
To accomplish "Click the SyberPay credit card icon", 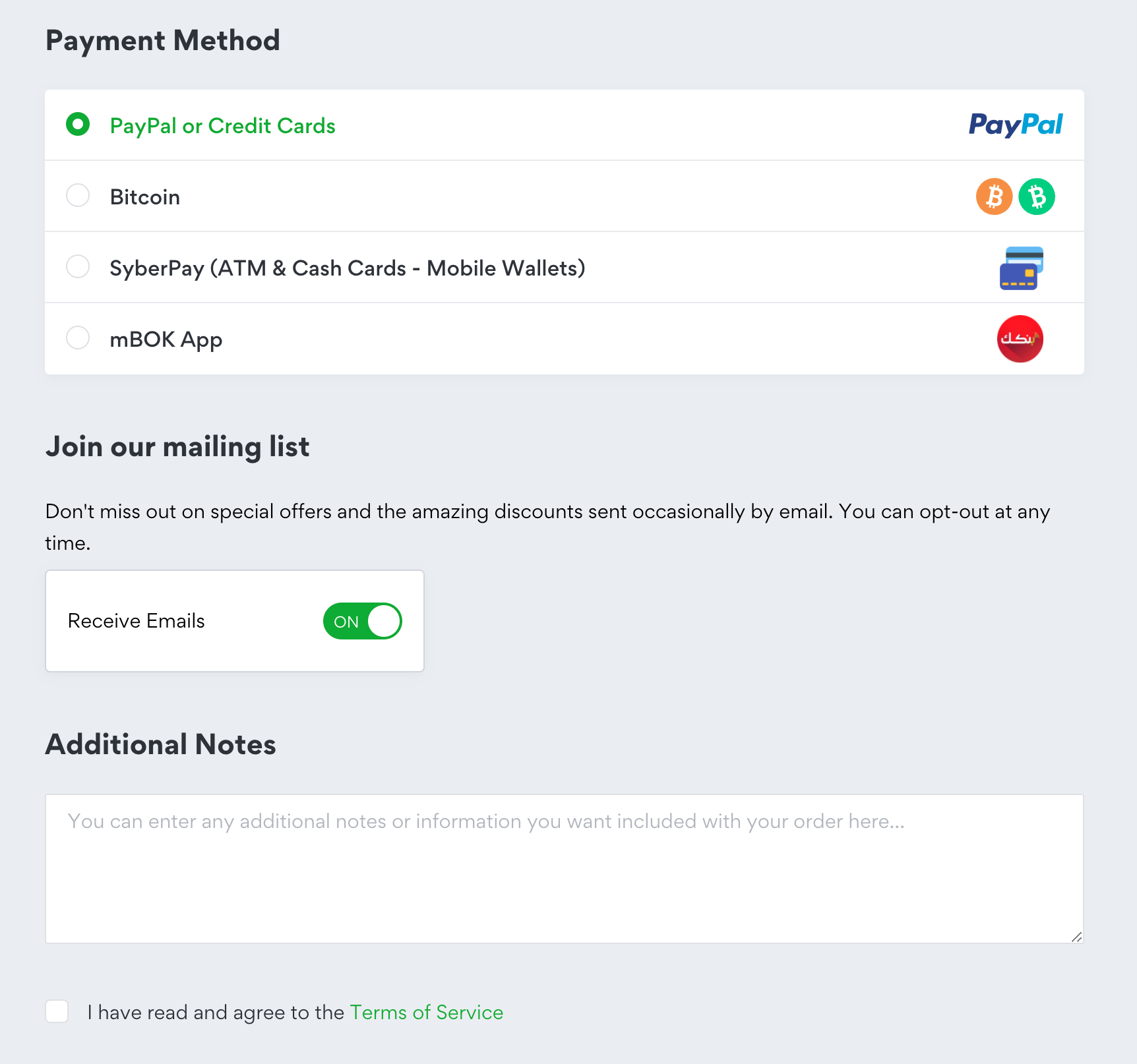I will coord(1021,268).
